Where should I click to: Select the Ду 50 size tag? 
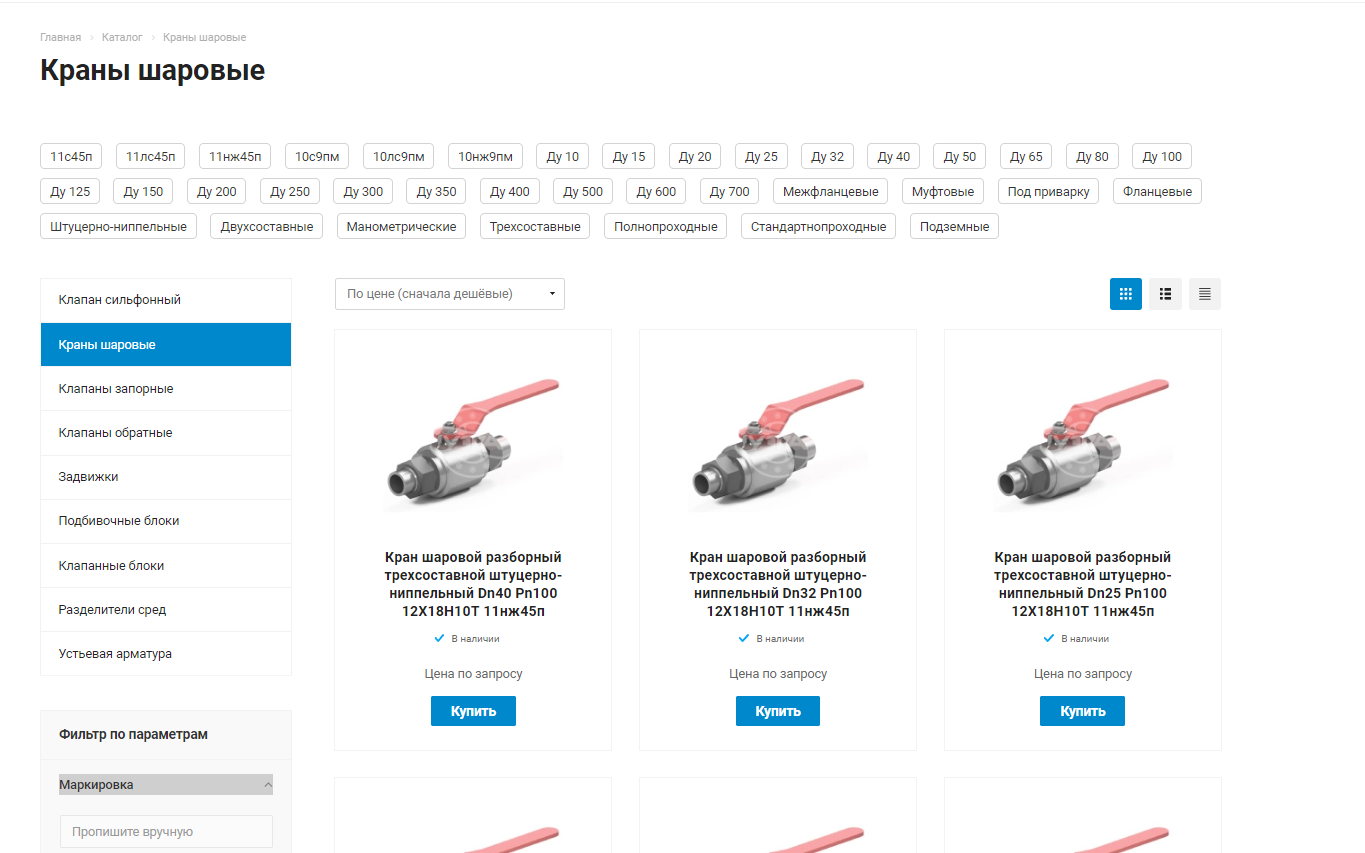tap(960, 156)
